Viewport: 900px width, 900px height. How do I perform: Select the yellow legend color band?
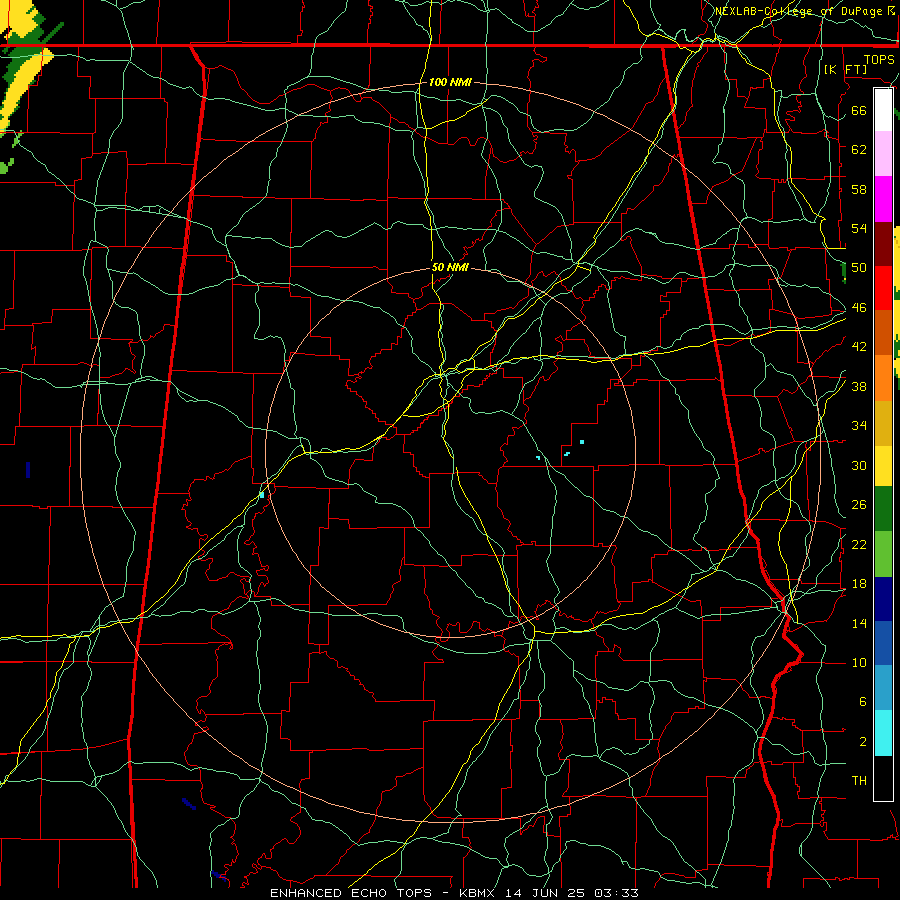883,466
